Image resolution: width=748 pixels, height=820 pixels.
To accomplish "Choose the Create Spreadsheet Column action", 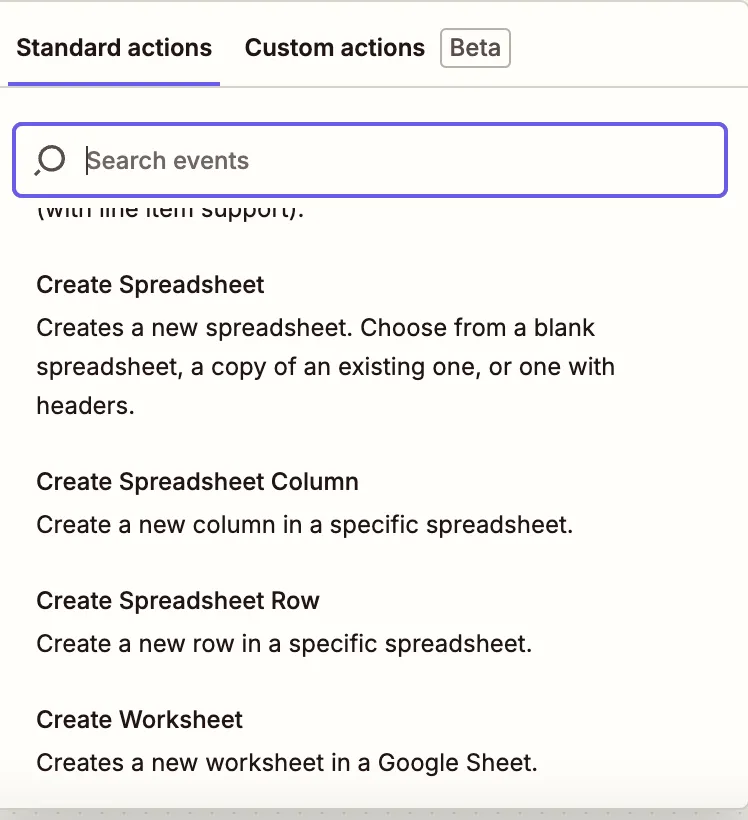I will [x=197, y=482].
